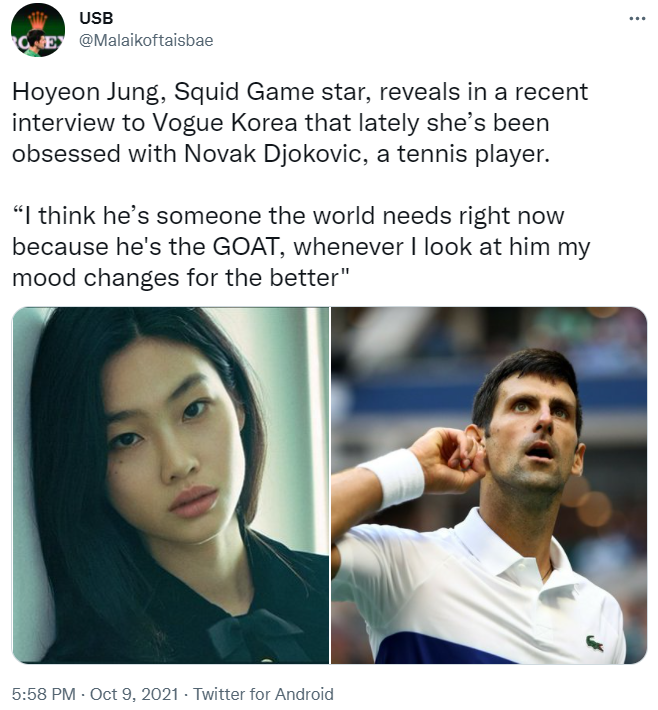
Task: Click the Oct 9, 2021 date
Action: (x=134, y=694)
